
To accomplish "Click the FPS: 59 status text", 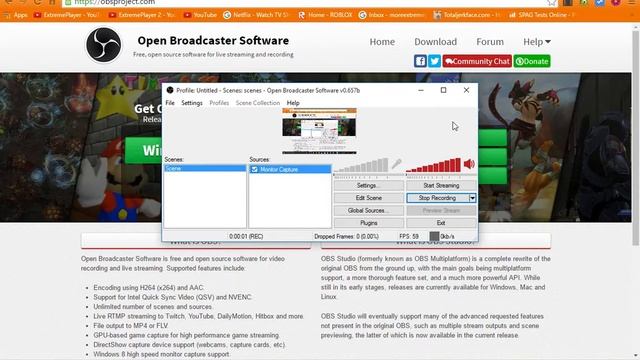I will tap(409, 236).
